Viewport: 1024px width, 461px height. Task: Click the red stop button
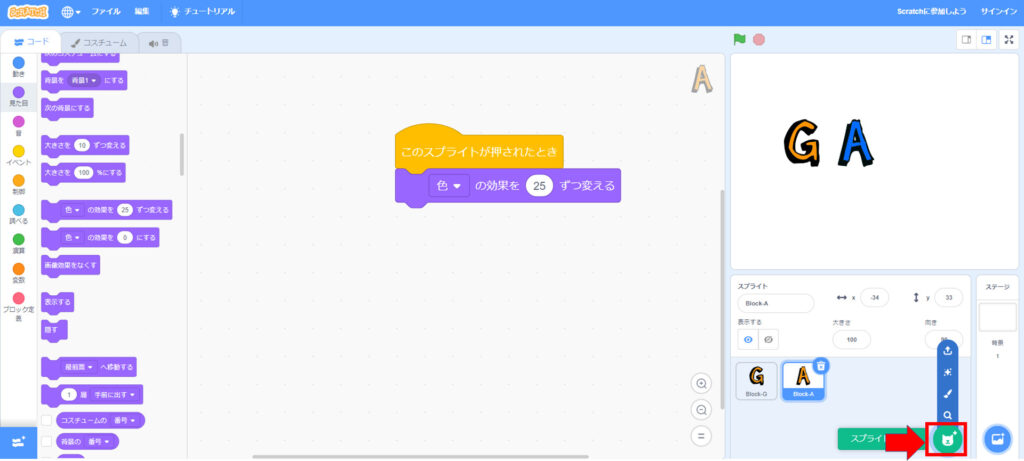(x=758, y=39)
